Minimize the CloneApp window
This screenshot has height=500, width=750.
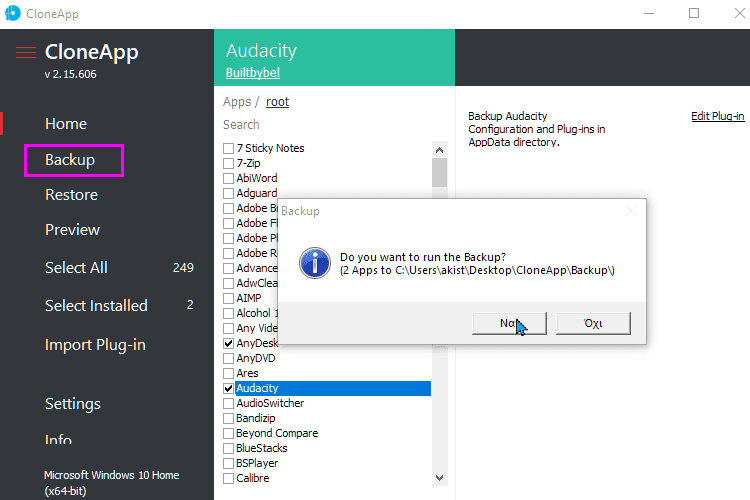pos(649,13)
